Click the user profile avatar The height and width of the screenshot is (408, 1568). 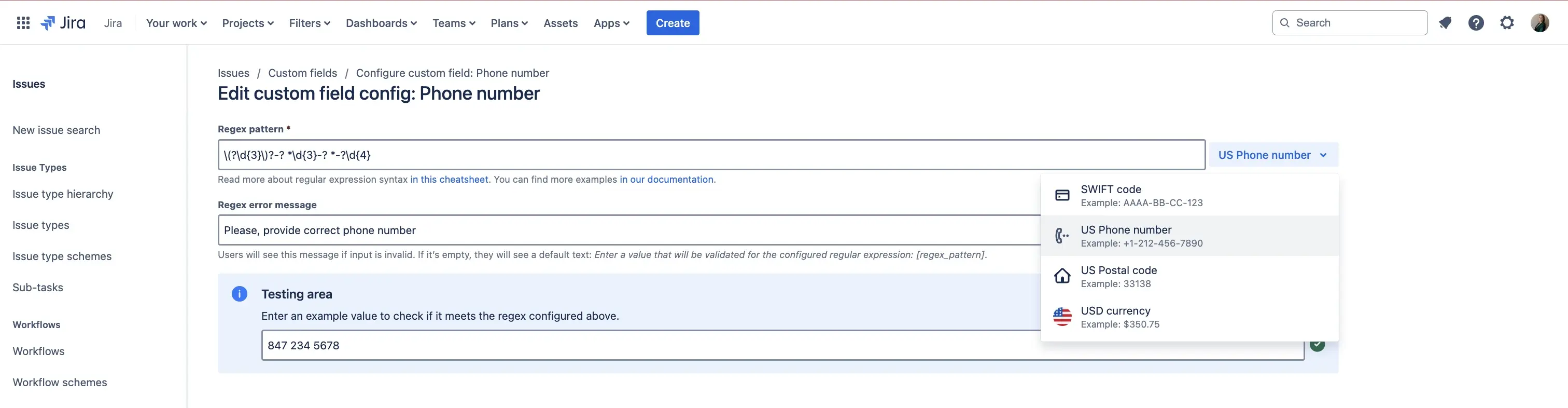tap(1539, 23)
